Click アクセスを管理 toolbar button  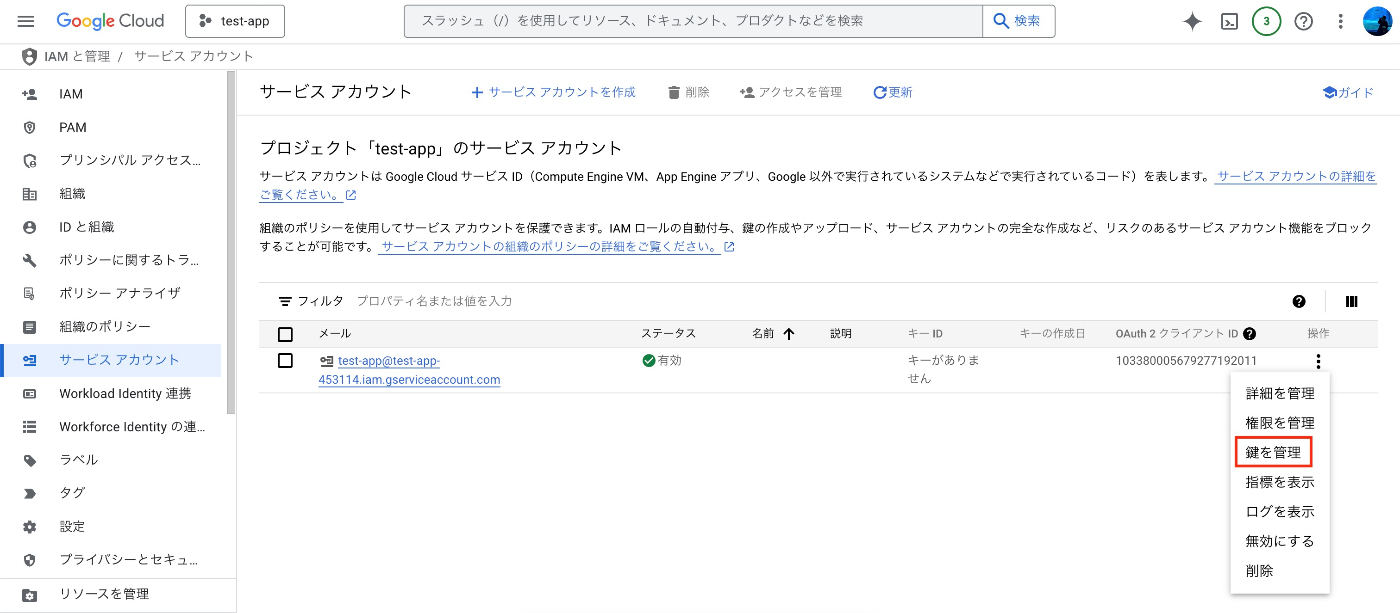[x=791, y=92]
